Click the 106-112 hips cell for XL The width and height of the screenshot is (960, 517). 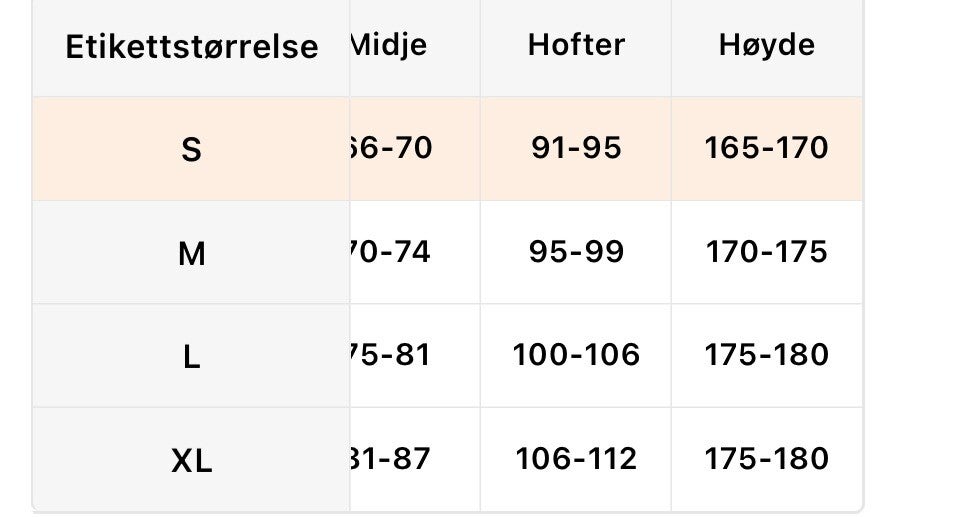coord(576,459)
